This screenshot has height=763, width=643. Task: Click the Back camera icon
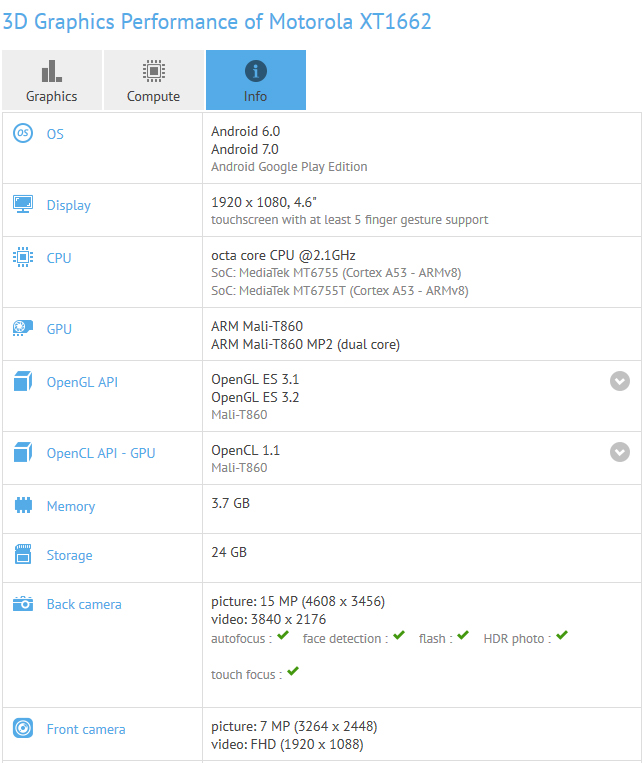[x=23, y=604]
